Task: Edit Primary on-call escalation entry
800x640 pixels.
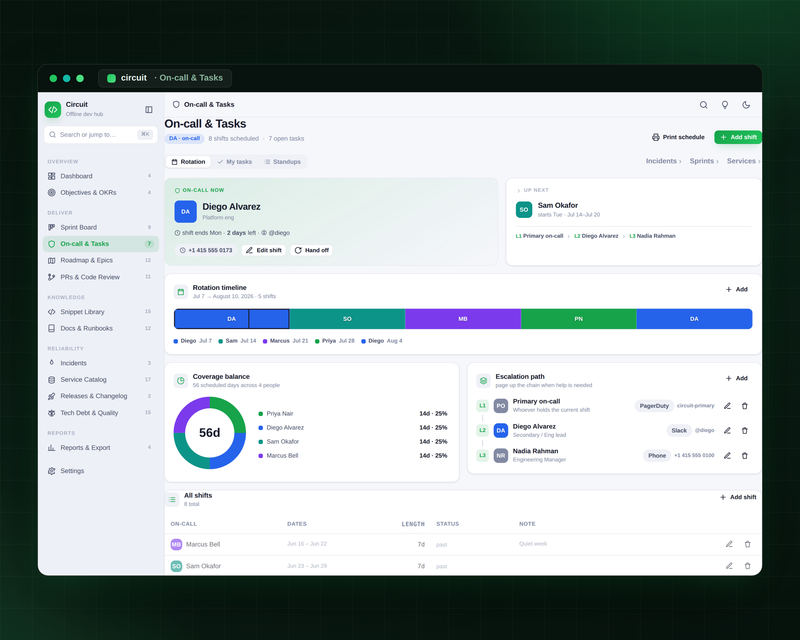Action: click(x=727, y=406)
